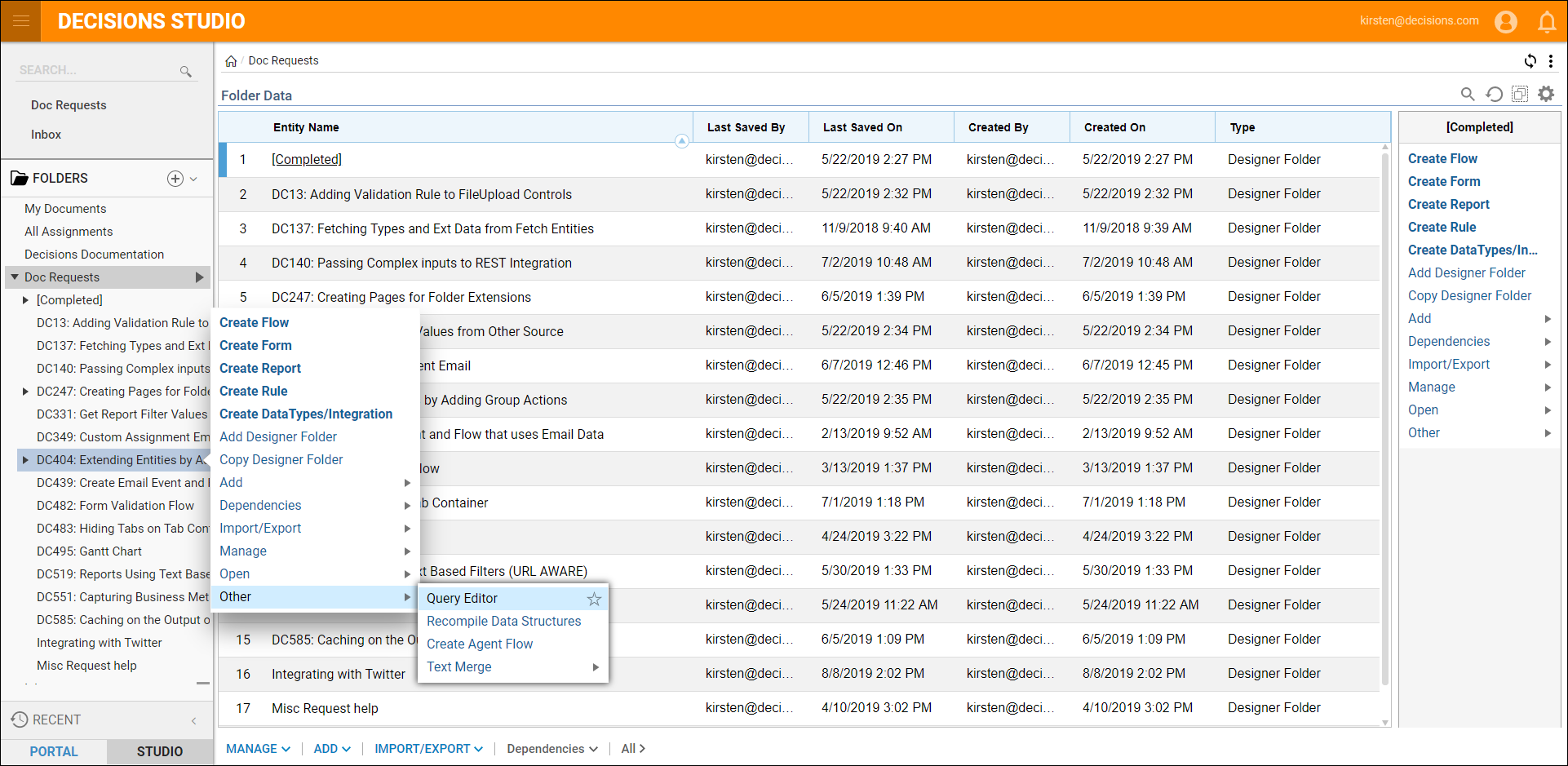Screen dimensions: 1568x766
Task: Expand the DC404 tree node
Action: (x=26, y=460)
